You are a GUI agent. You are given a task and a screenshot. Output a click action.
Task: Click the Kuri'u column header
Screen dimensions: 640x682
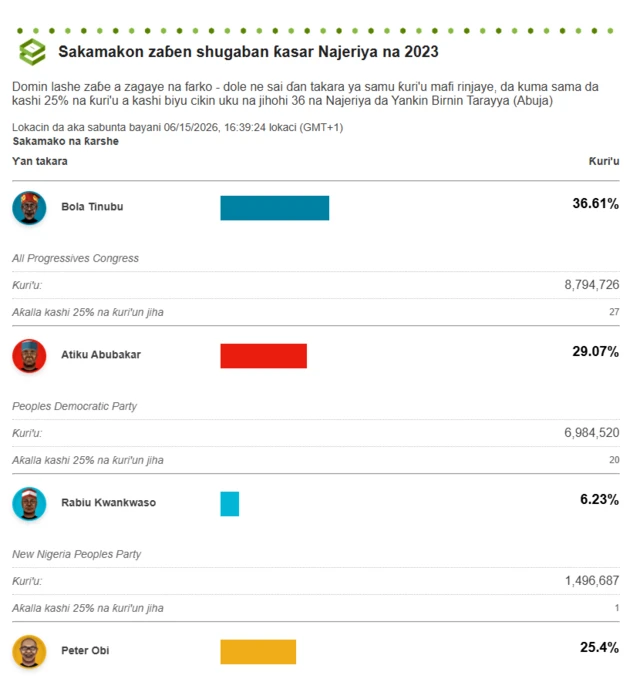coord(604,161)
